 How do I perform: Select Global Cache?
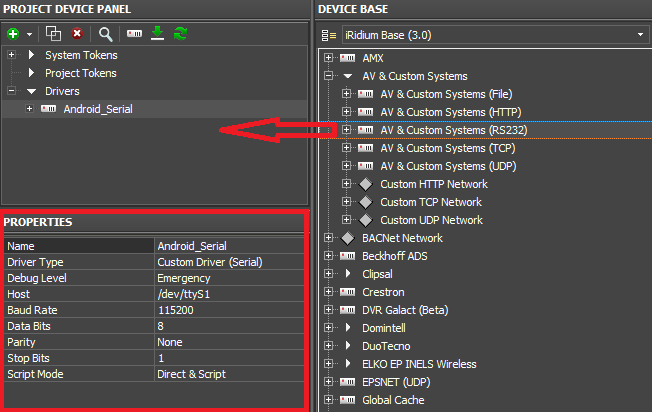point(393,400)
